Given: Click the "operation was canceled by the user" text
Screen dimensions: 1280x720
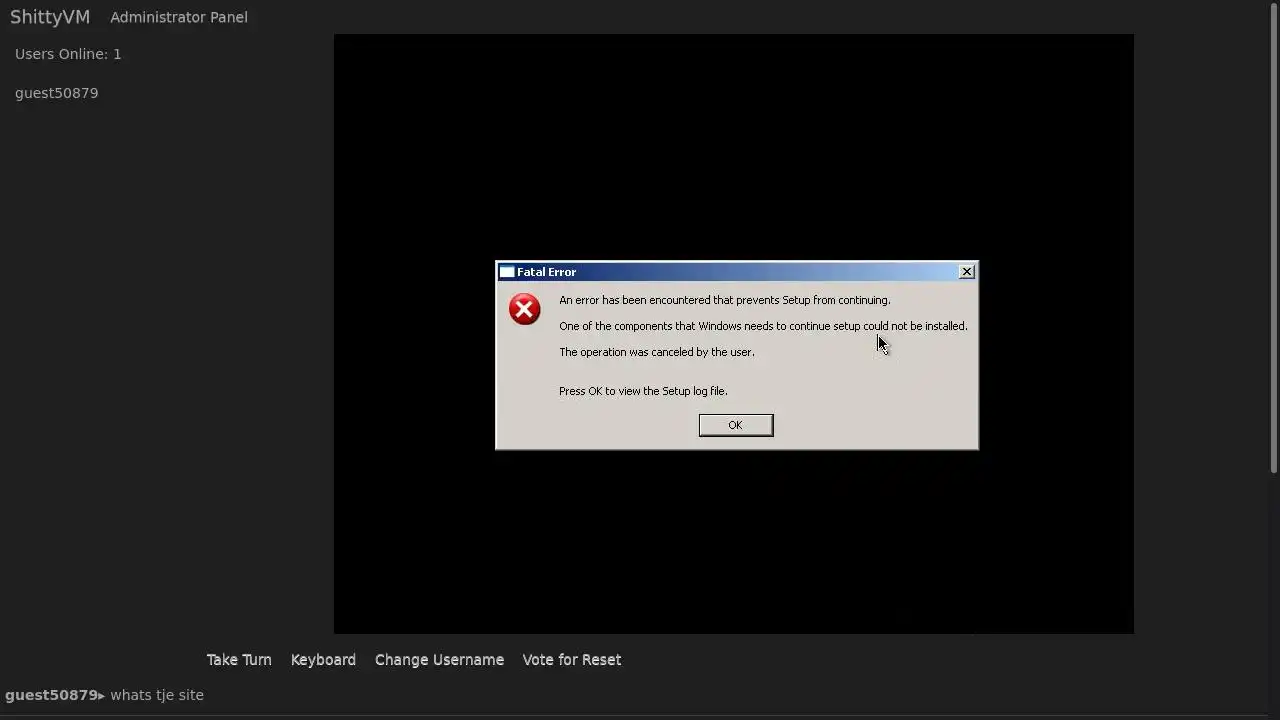Looking at the screenshot, I should (x=657, y=352).
